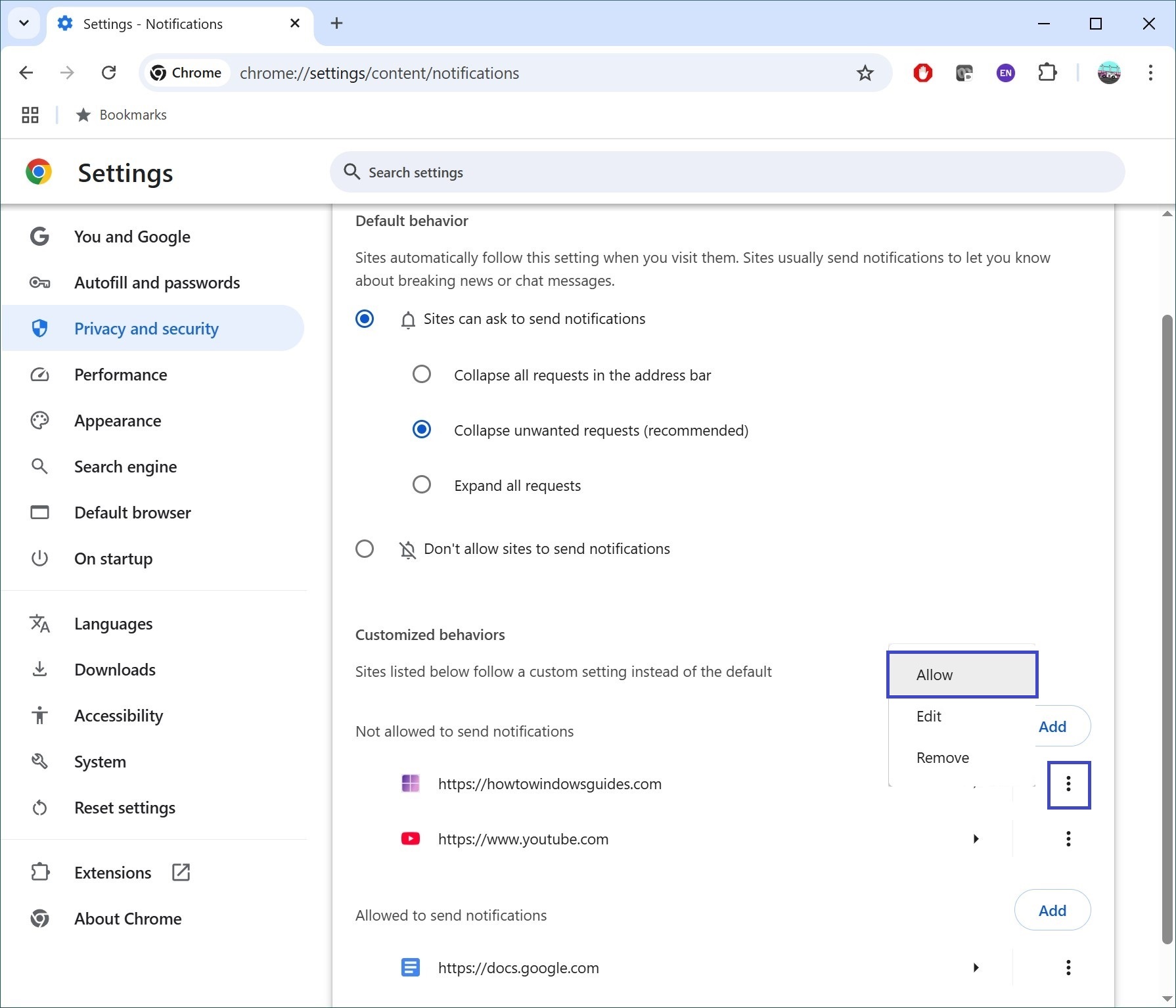Image resolution: width=1176 pixels, height=1008 pixels.
Task: Open Autofill and passwords section
Action: coord(152,283)
